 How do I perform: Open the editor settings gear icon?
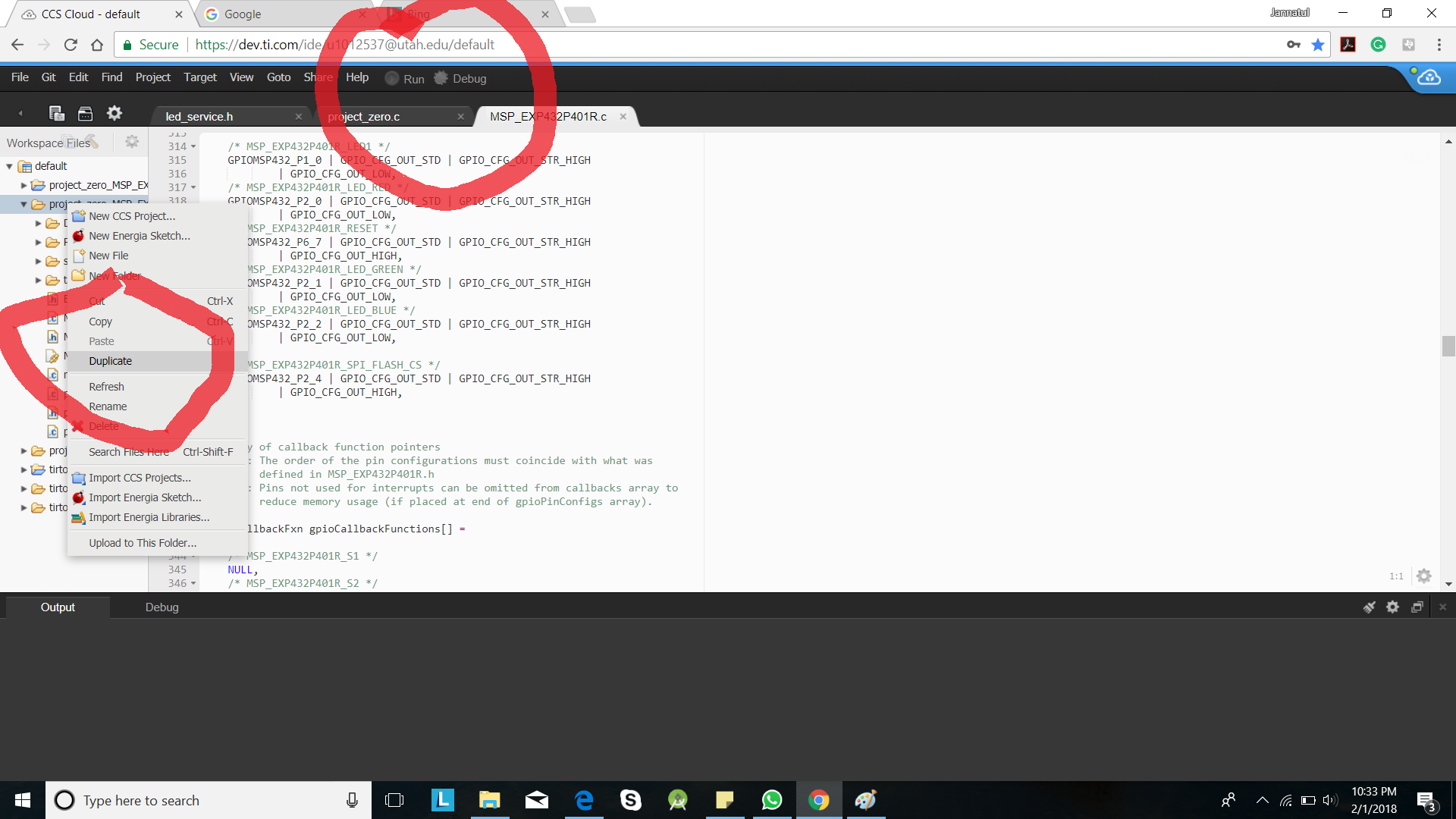(1423, 576)
